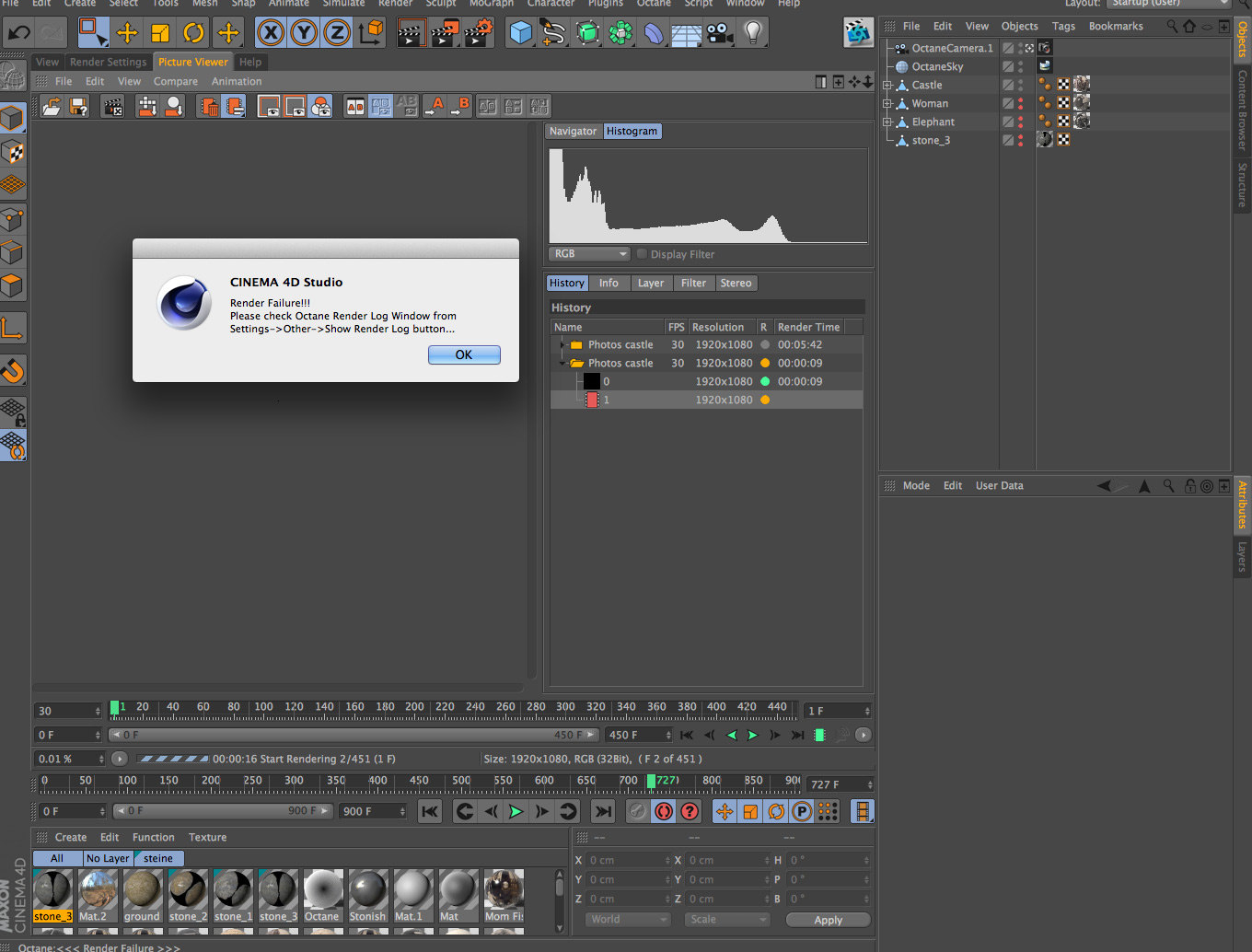Click the main timeline 0 F–900 F range bar

click(222, 811)
